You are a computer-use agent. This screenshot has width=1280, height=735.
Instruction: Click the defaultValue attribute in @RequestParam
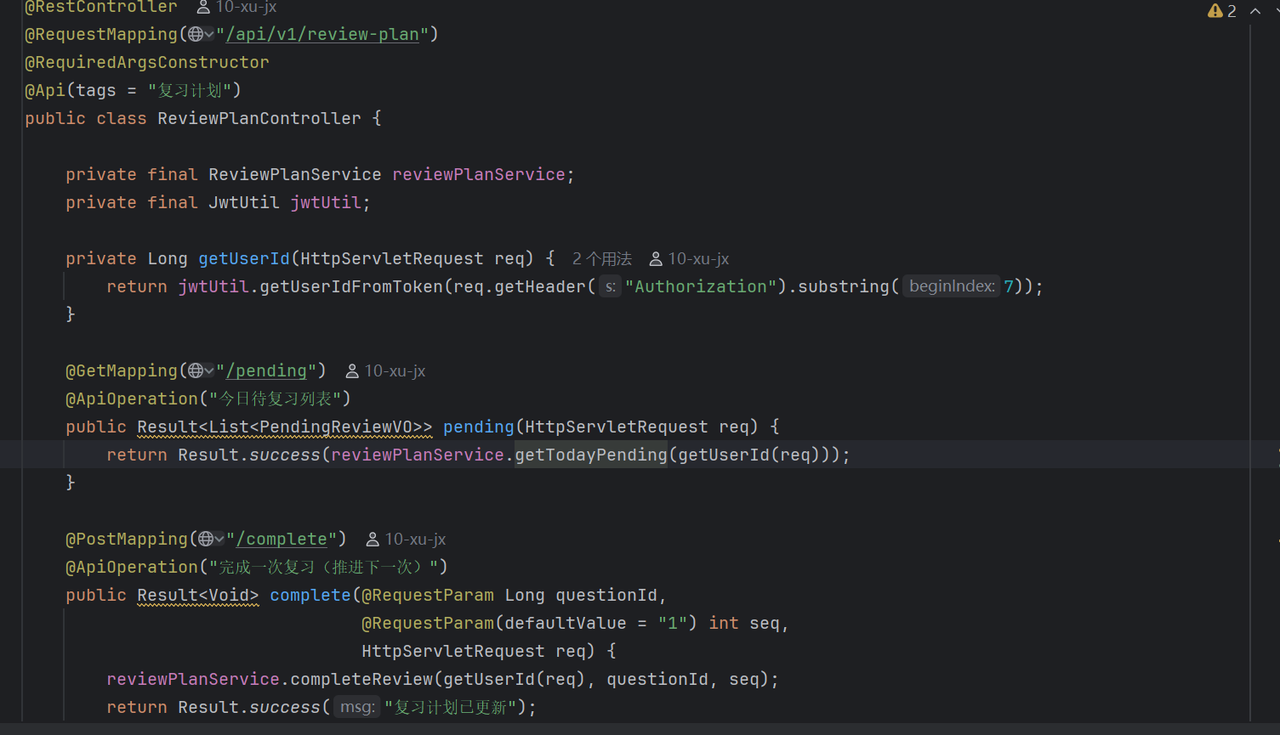tap(565, 623)
